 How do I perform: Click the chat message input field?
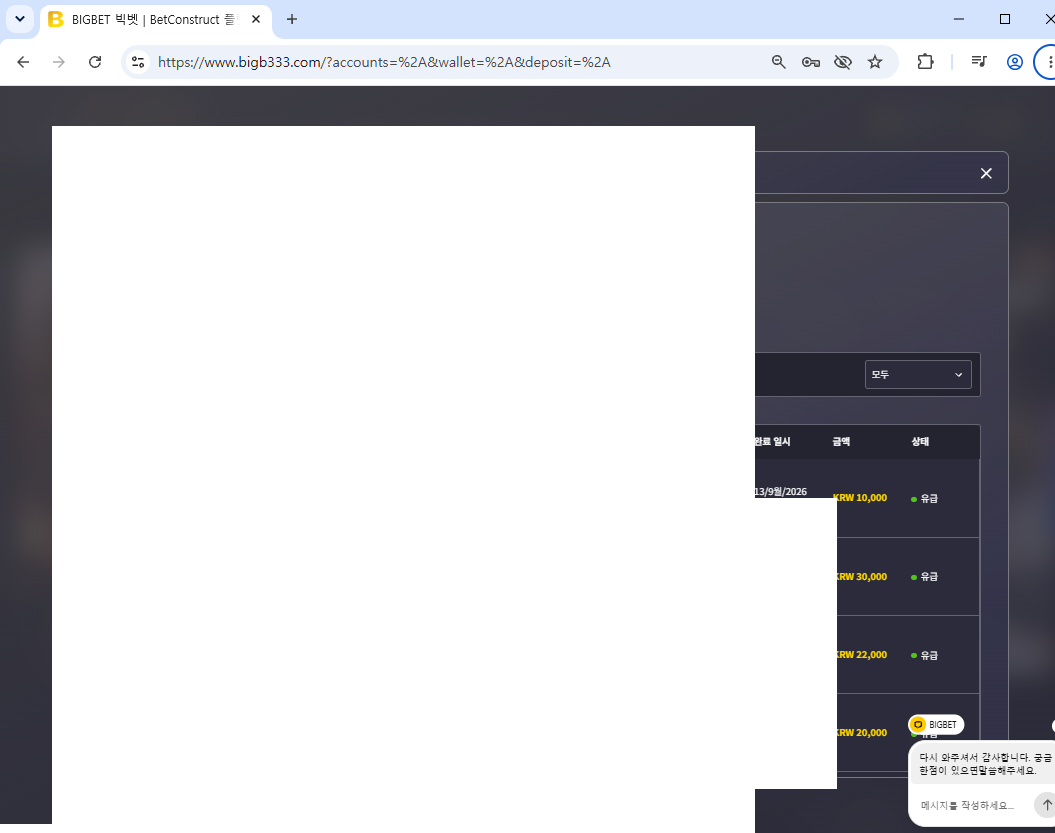pos(972,805)
